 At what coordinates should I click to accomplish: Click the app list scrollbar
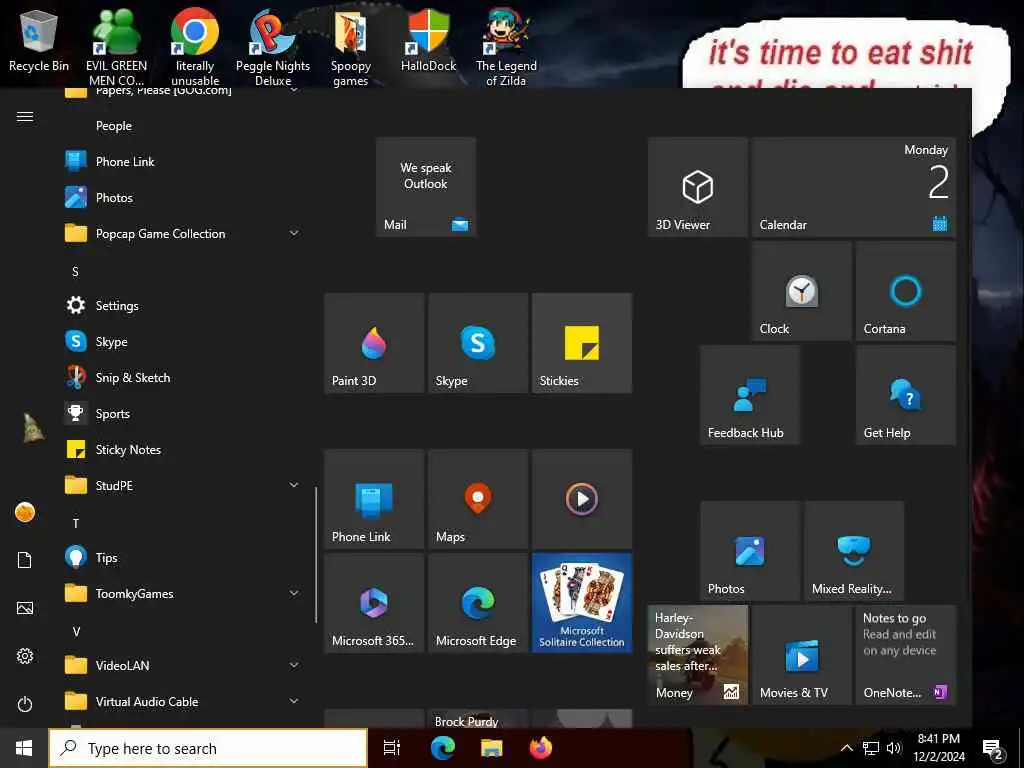coord(316,555)
